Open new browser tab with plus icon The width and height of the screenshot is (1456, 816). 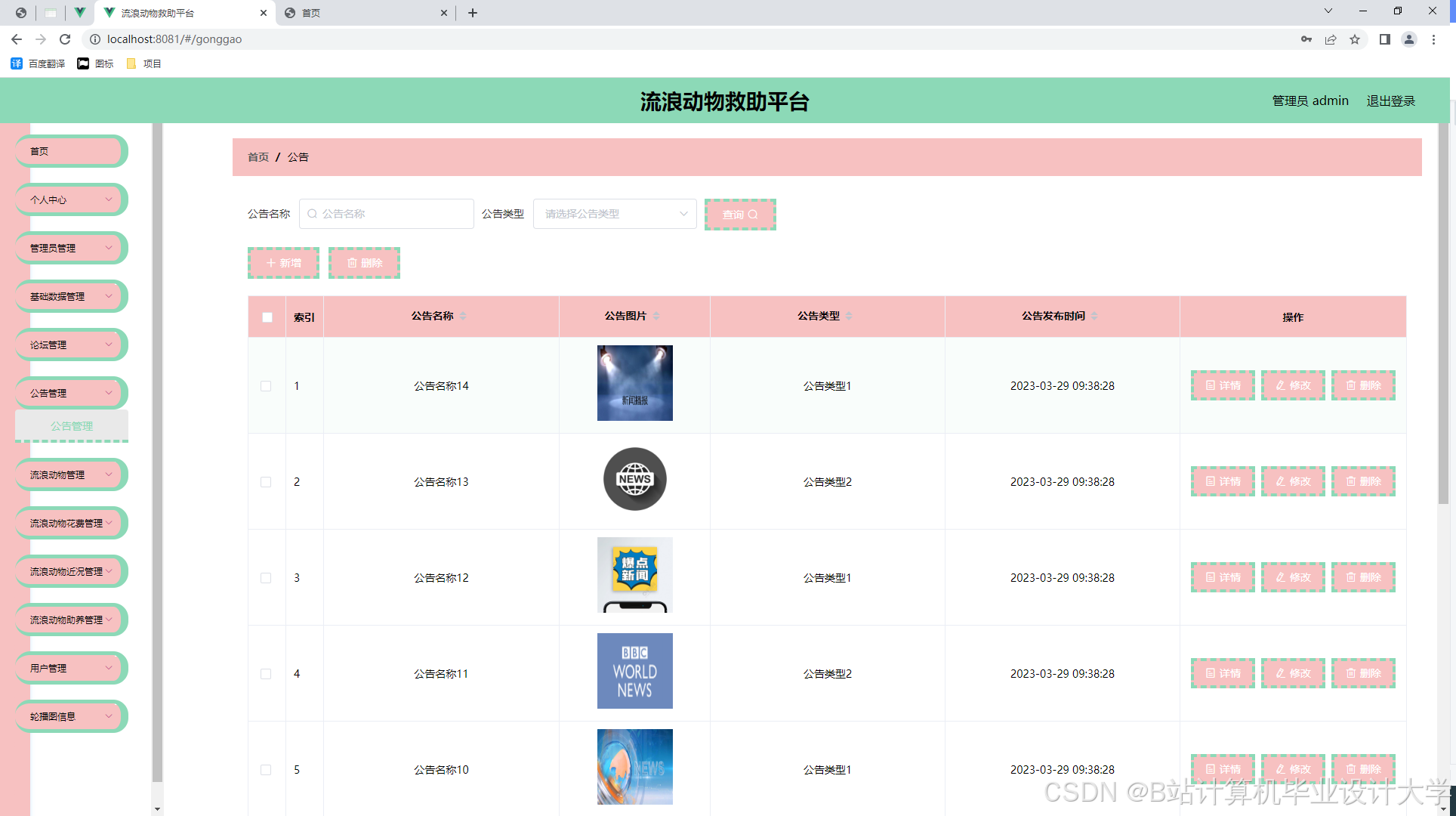(x=473, y=13)
